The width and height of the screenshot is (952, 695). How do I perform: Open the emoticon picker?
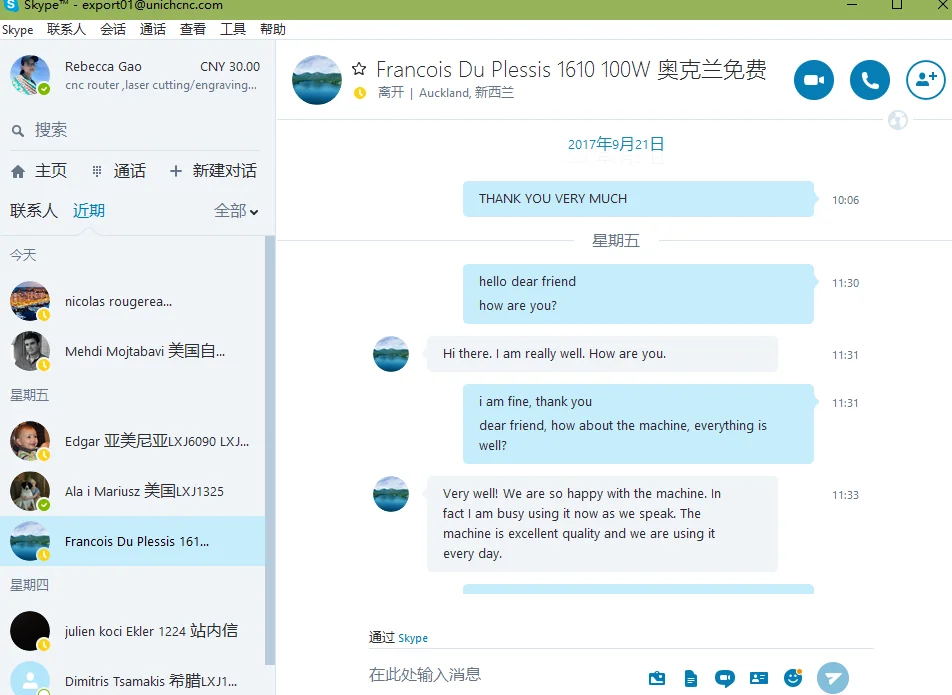tap(793, 677)
